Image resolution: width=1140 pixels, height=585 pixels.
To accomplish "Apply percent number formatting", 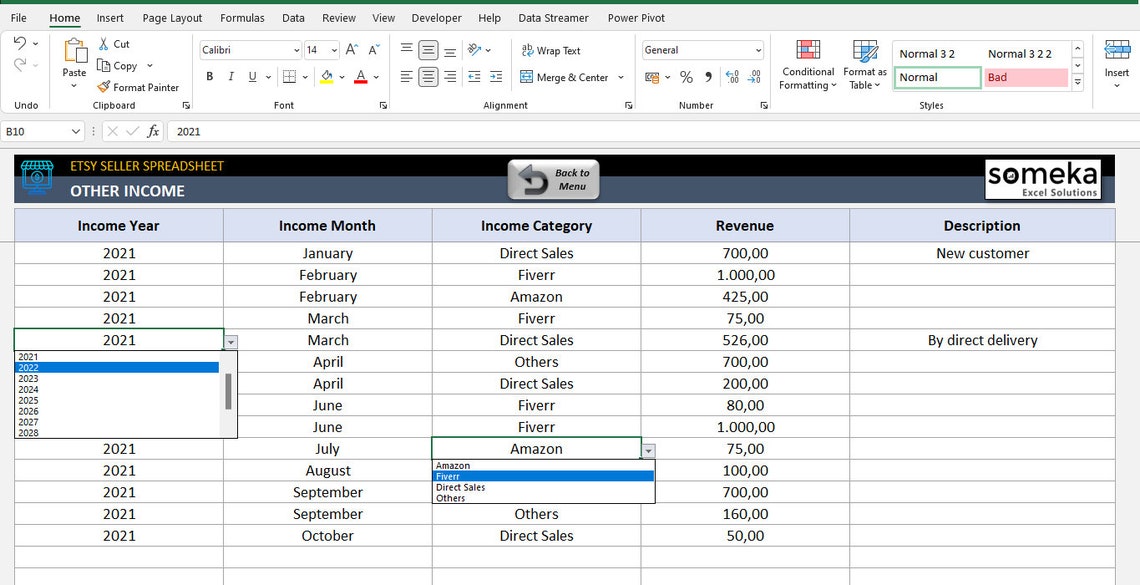I will click(686, 76).
